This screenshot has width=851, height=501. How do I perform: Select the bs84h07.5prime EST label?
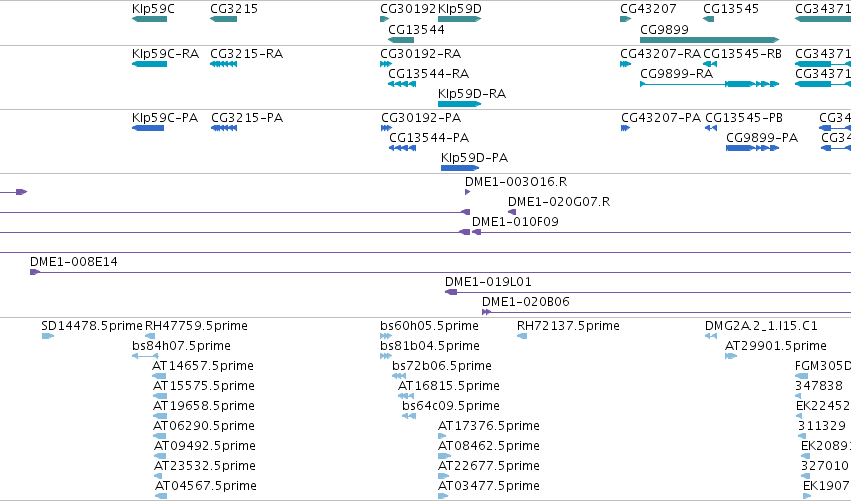pyautogui.click(x=181, y=346)
